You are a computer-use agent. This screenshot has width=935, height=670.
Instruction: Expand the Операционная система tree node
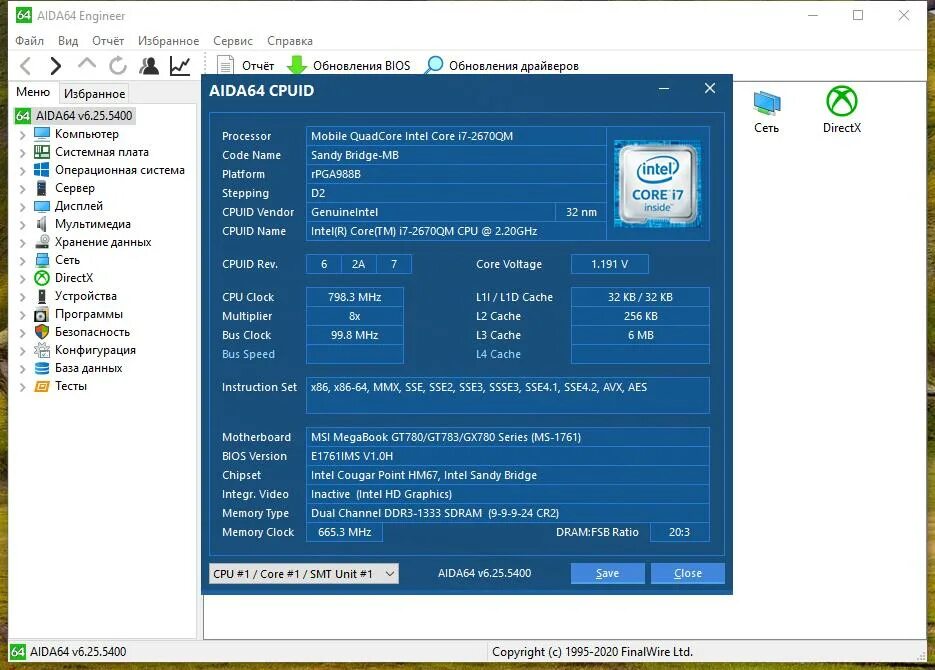(x=23, y=170)
